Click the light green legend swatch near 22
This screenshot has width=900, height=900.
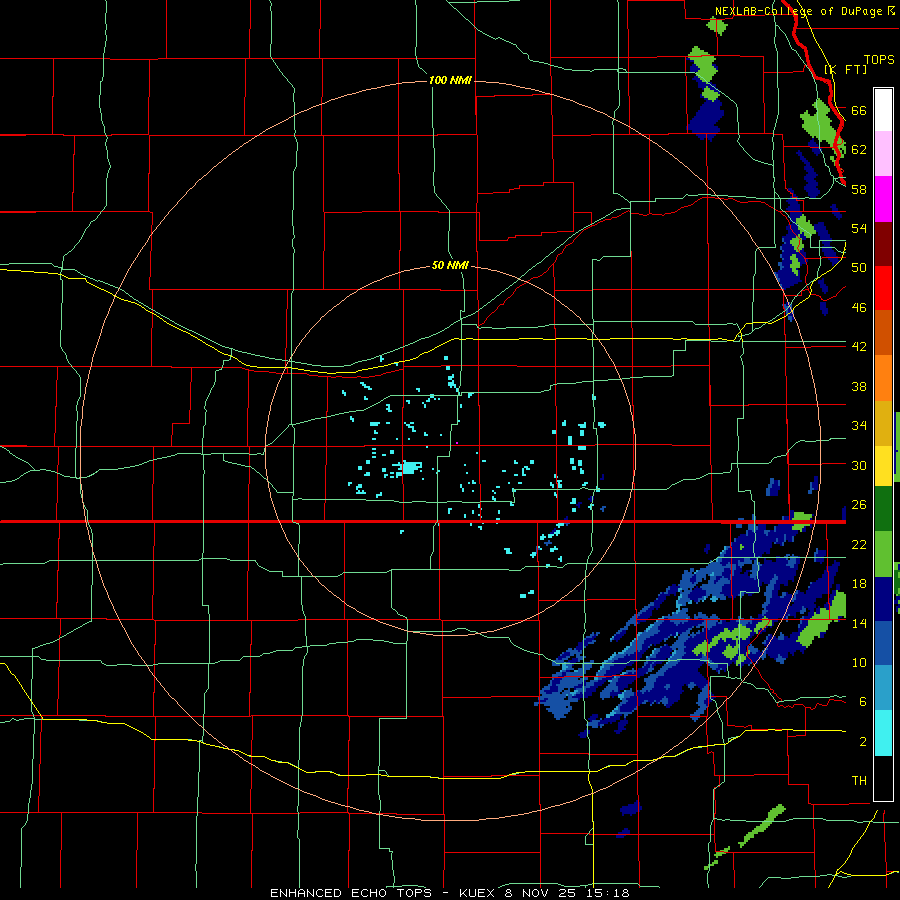tap(883, 554)
